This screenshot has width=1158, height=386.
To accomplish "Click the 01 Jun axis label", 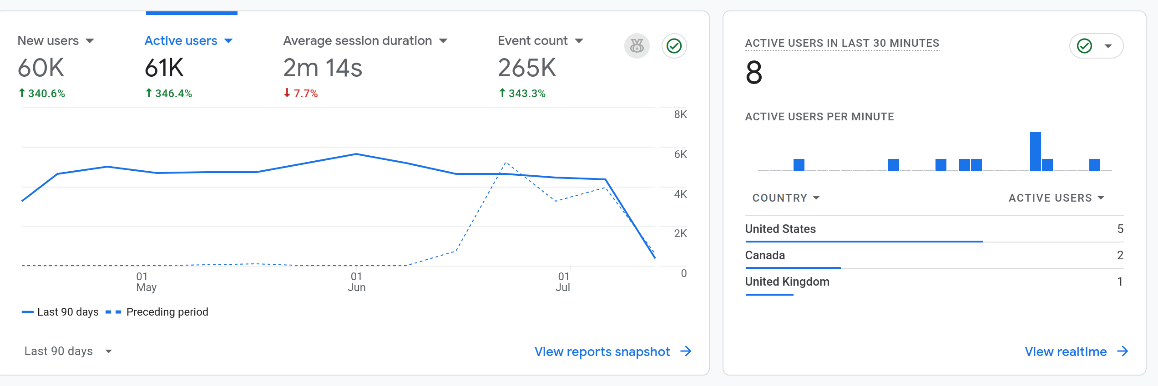I will point(356,281).
